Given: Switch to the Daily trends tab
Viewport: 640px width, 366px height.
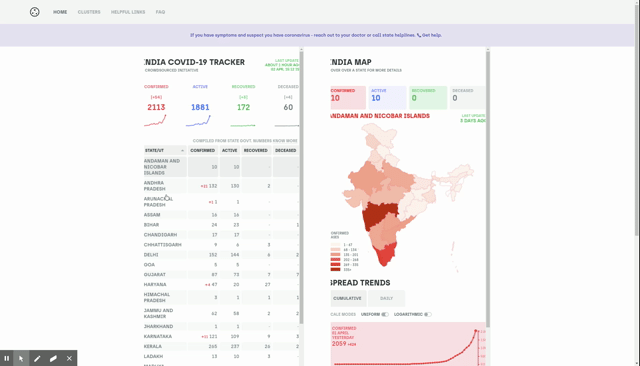Looking at the screenshot, I should coord(387,298).
